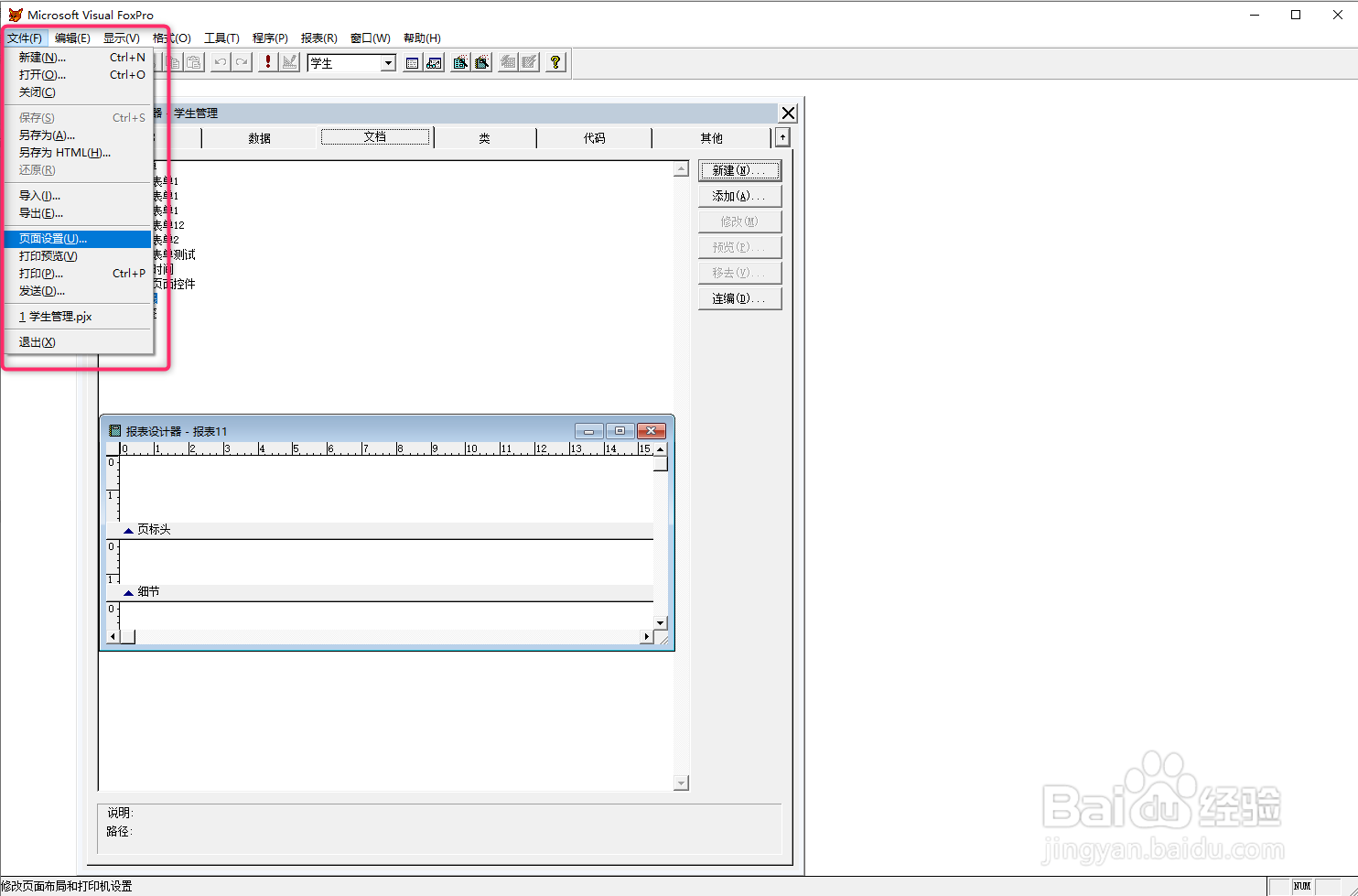Screen dimensions: 1358x896
Task: Choose 打开(O)... in File menu
Action: [x=78, y=75]
